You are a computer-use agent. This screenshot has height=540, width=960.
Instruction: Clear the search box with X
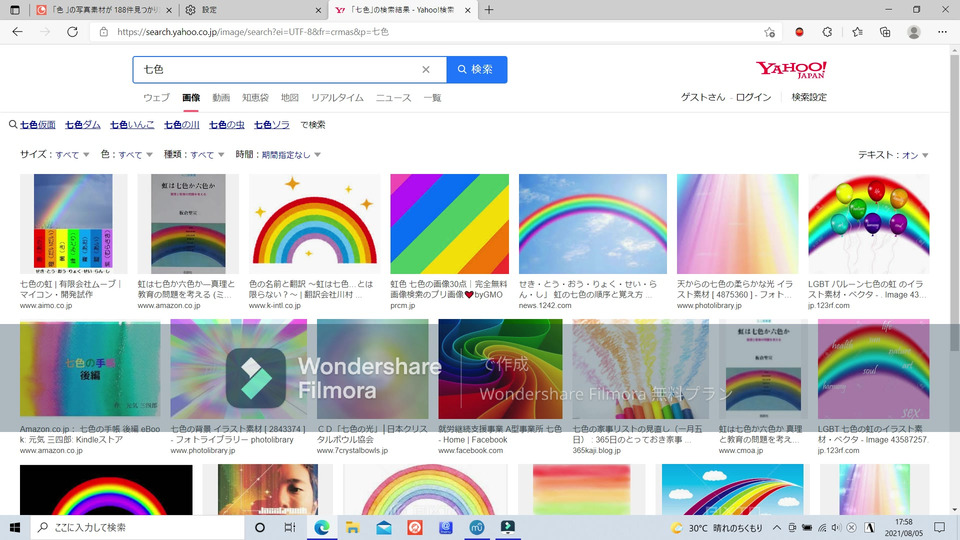[426, 69]
